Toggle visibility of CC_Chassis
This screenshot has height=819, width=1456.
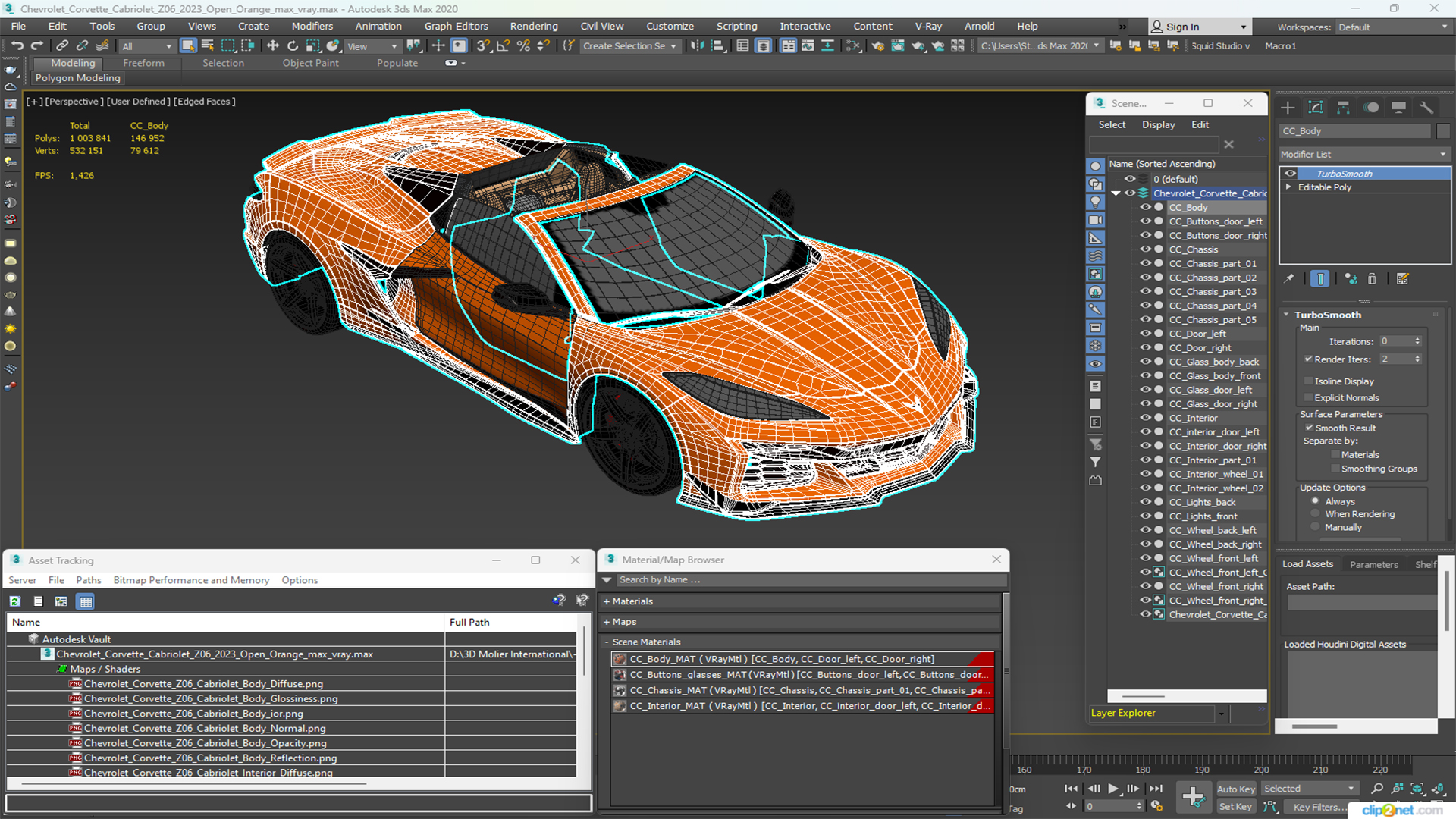[1145, 249]
